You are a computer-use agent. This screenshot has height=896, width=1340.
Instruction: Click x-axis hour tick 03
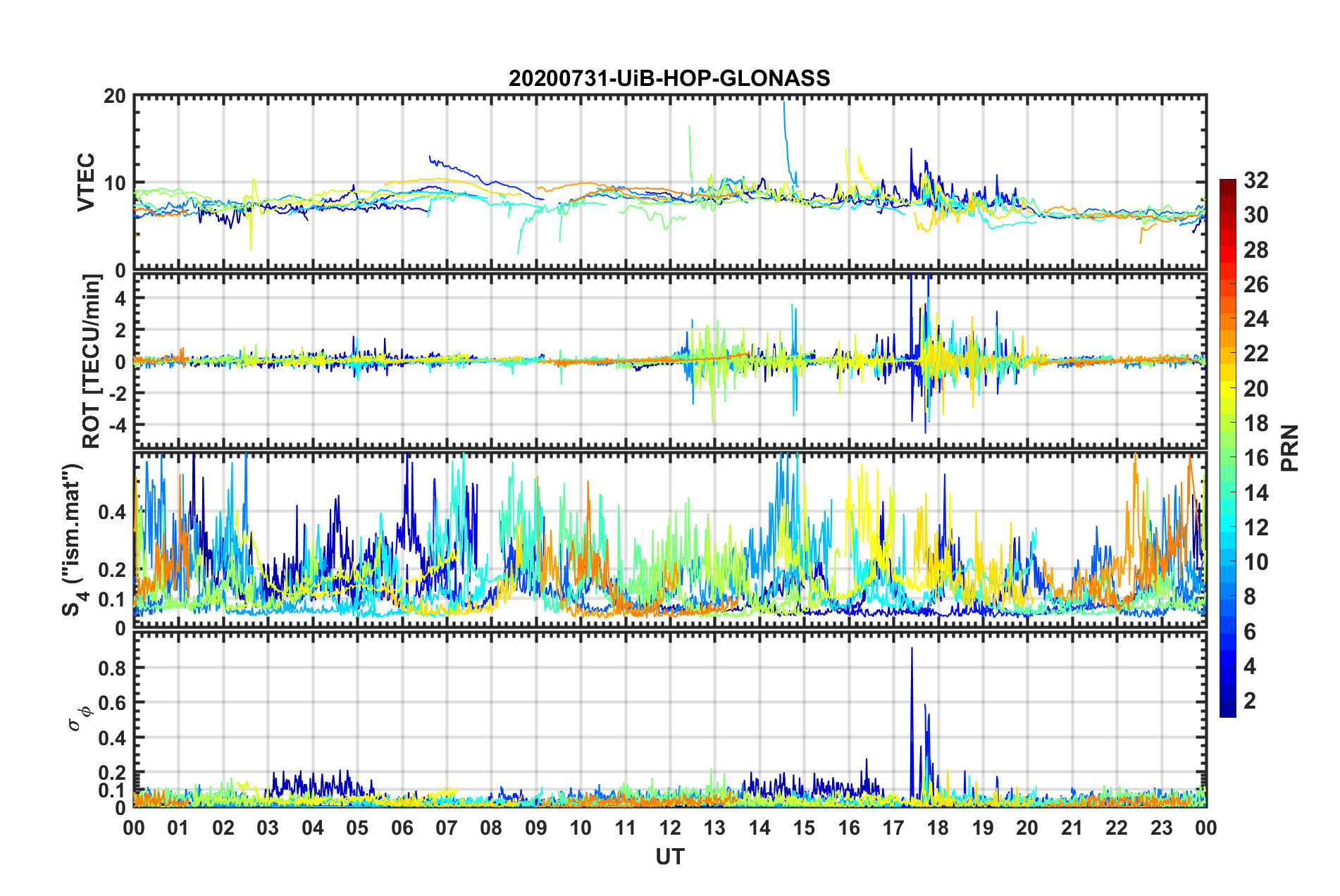coord(268,828)
